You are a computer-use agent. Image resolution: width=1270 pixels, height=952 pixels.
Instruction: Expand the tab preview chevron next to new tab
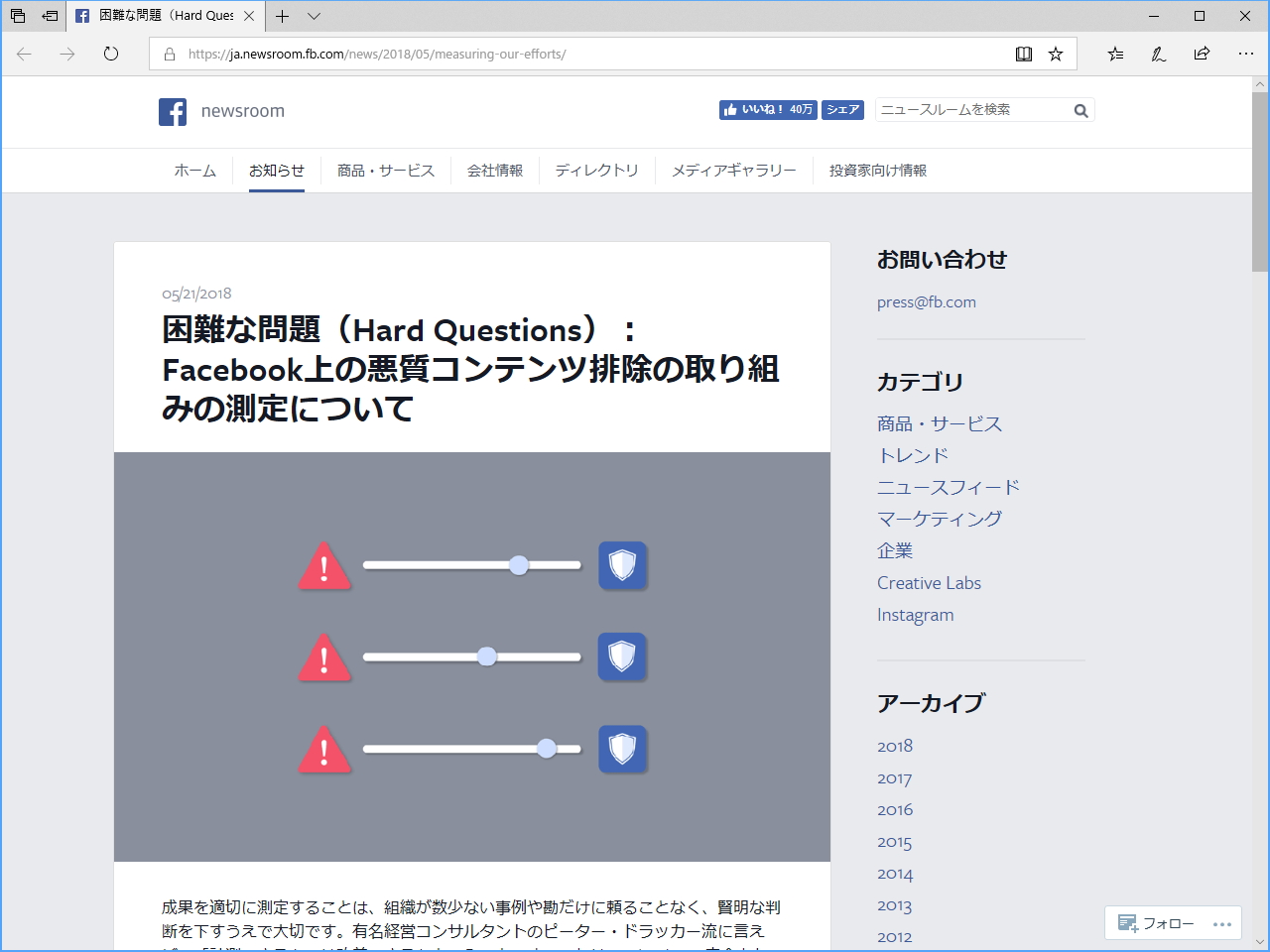(314, 17)
